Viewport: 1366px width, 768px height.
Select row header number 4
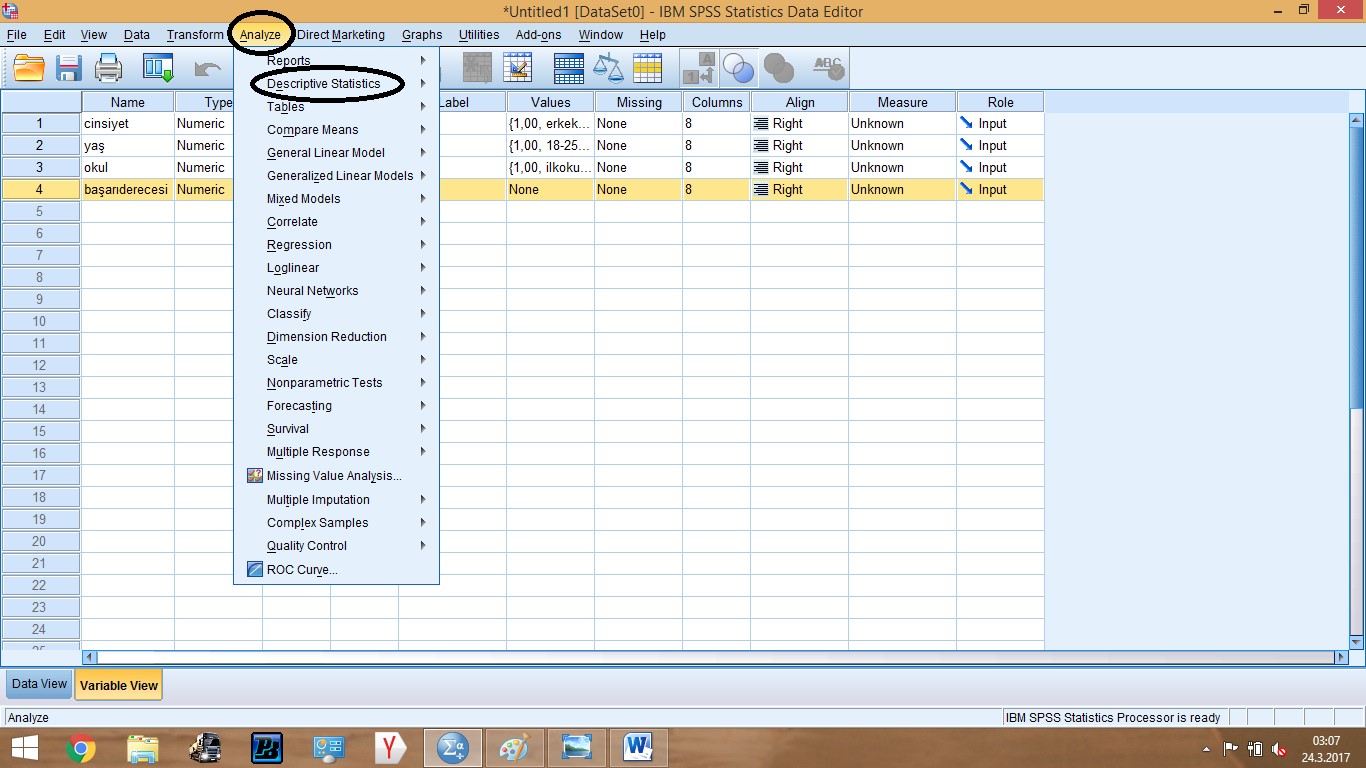coord(41,190)
